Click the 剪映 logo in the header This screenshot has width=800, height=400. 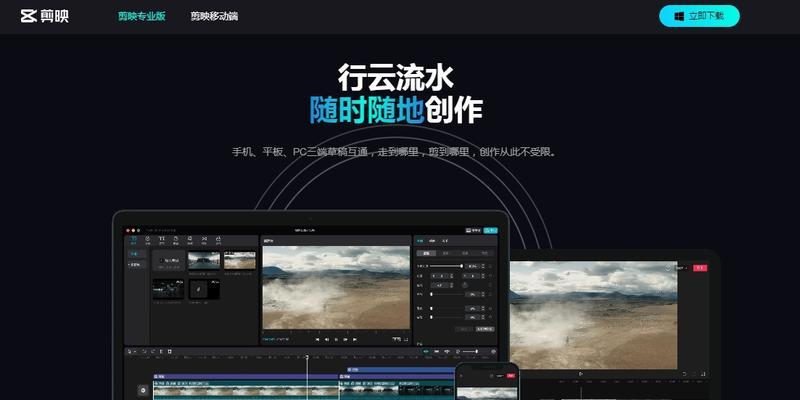click(x=44, y=16)
